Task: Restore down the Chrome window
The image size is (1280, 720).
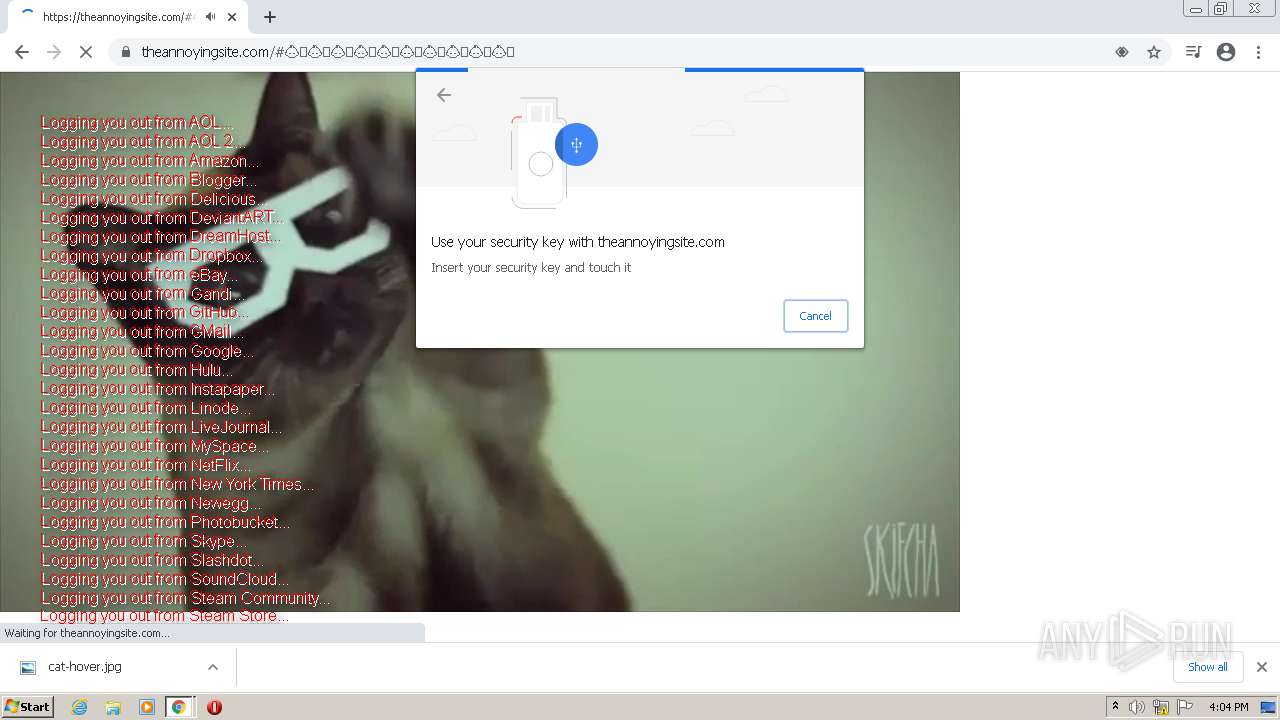Action: pyautogui.click(x=1221, y=9)
